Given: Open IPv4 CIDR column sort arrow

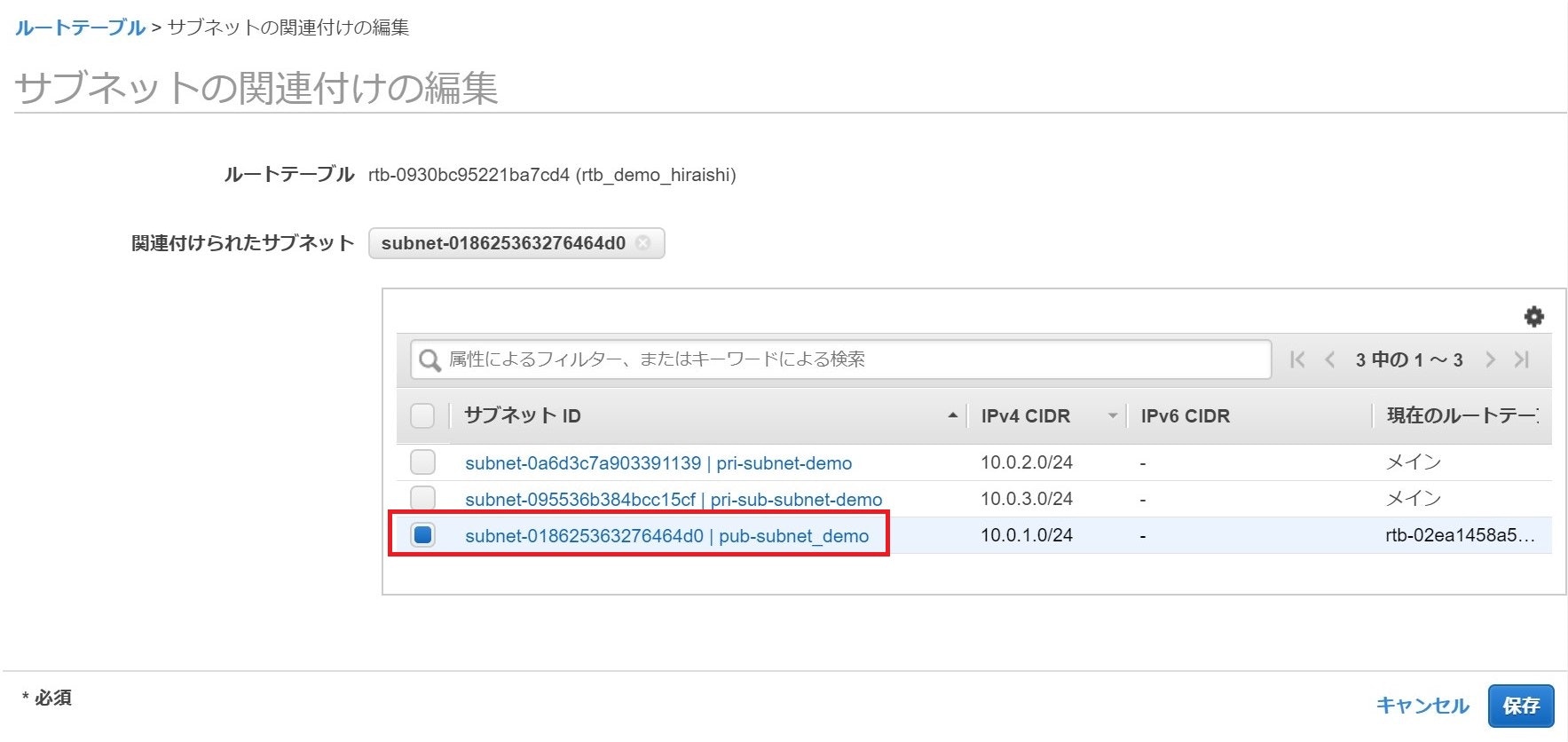Looking at the screenshot, I should tap(1112, 415).
